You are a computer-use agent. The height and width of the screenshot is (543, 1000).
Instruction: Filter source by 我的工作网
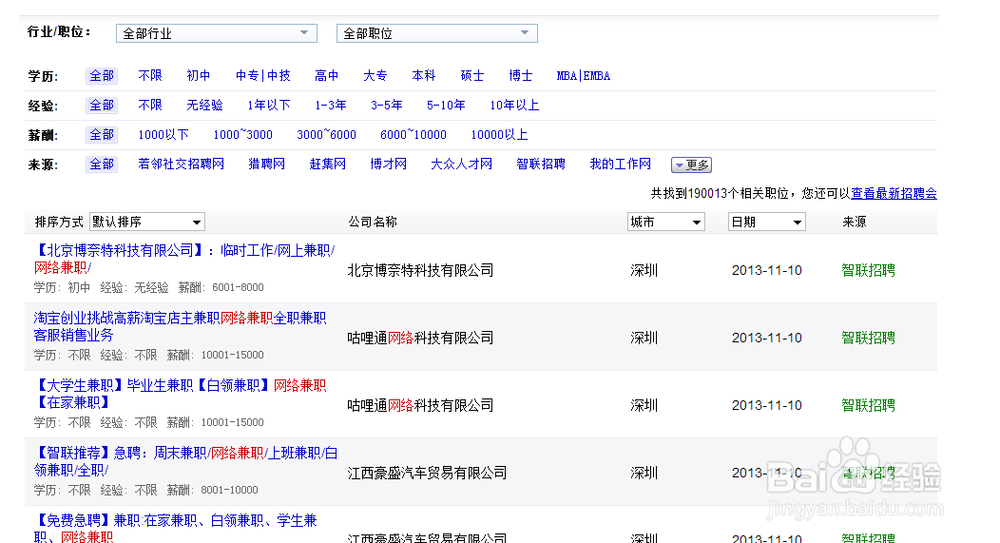pos(621,164)
